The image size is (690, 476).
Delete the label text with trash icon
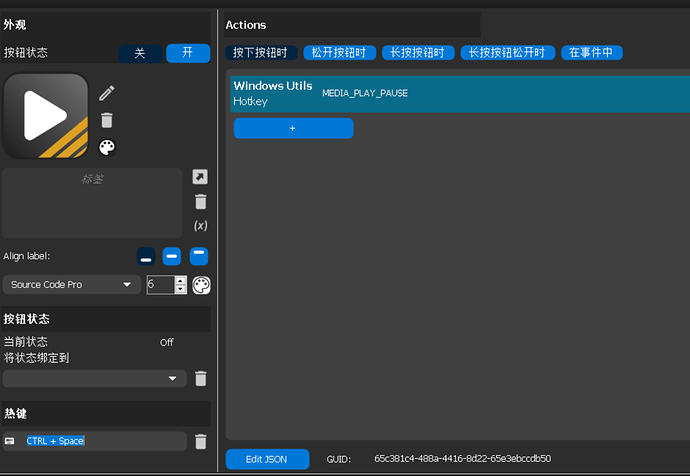click(x=200, y=202)
